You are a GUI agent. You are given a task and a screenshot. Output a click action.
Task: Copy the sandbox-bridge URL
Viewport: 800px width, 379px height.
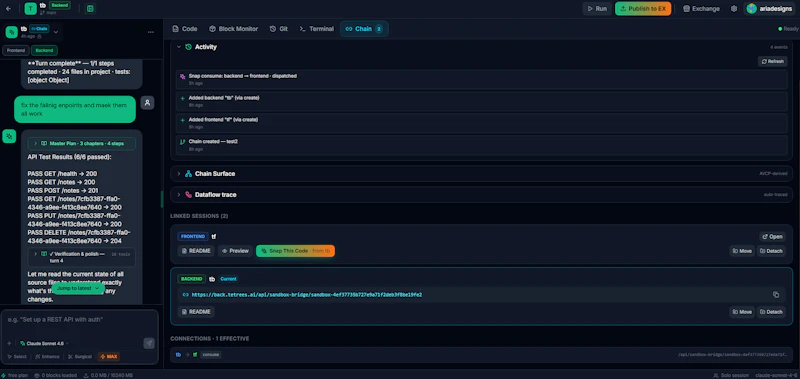tap(776, 295)
